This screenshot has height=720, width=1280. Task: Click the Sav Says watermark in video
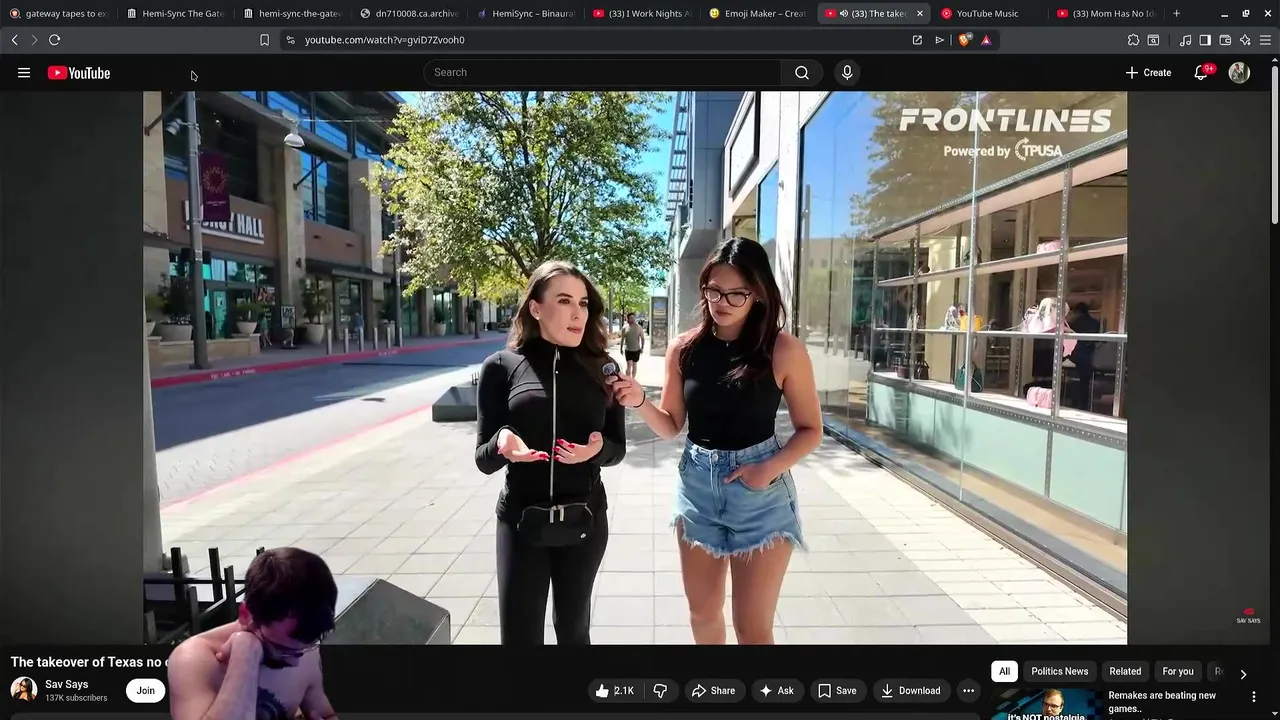pyautogui.click(x=1248, y=616)
